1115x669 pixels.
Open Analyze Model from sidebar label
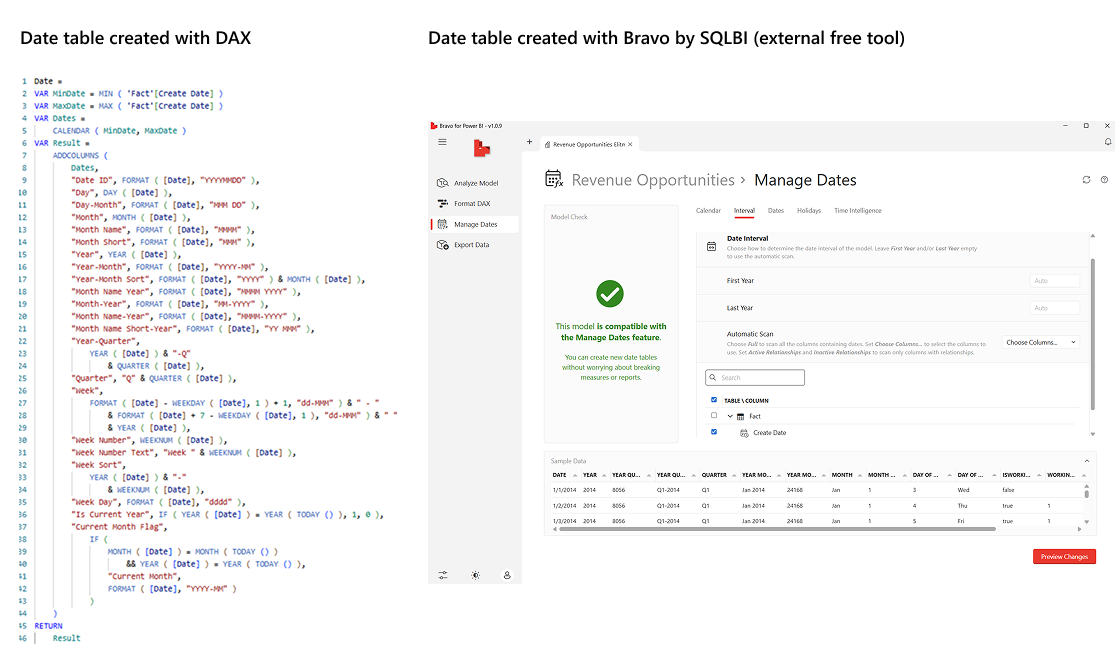476,183
